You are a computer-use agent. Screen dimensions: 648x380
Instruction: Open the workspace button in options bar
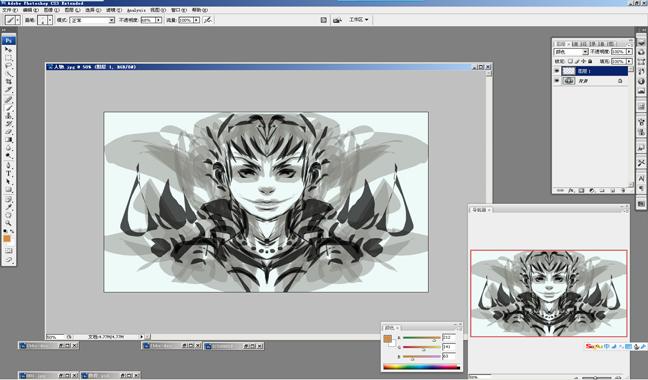click(x=358, y=19)
